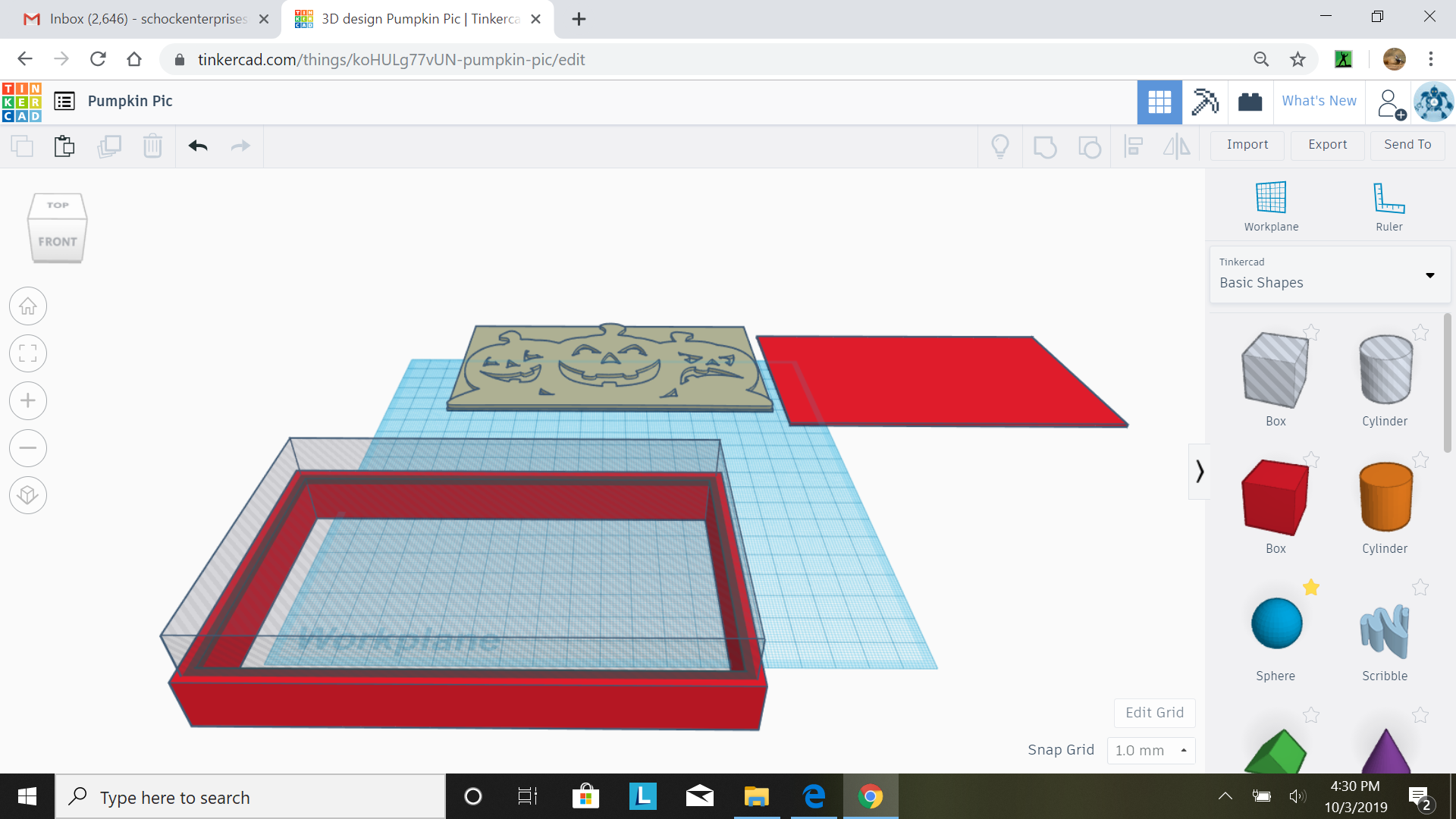Select the blue Sphere shape thumbnail
Viewport: 1456px width, 819px height.
click(x=1275, y=623)
